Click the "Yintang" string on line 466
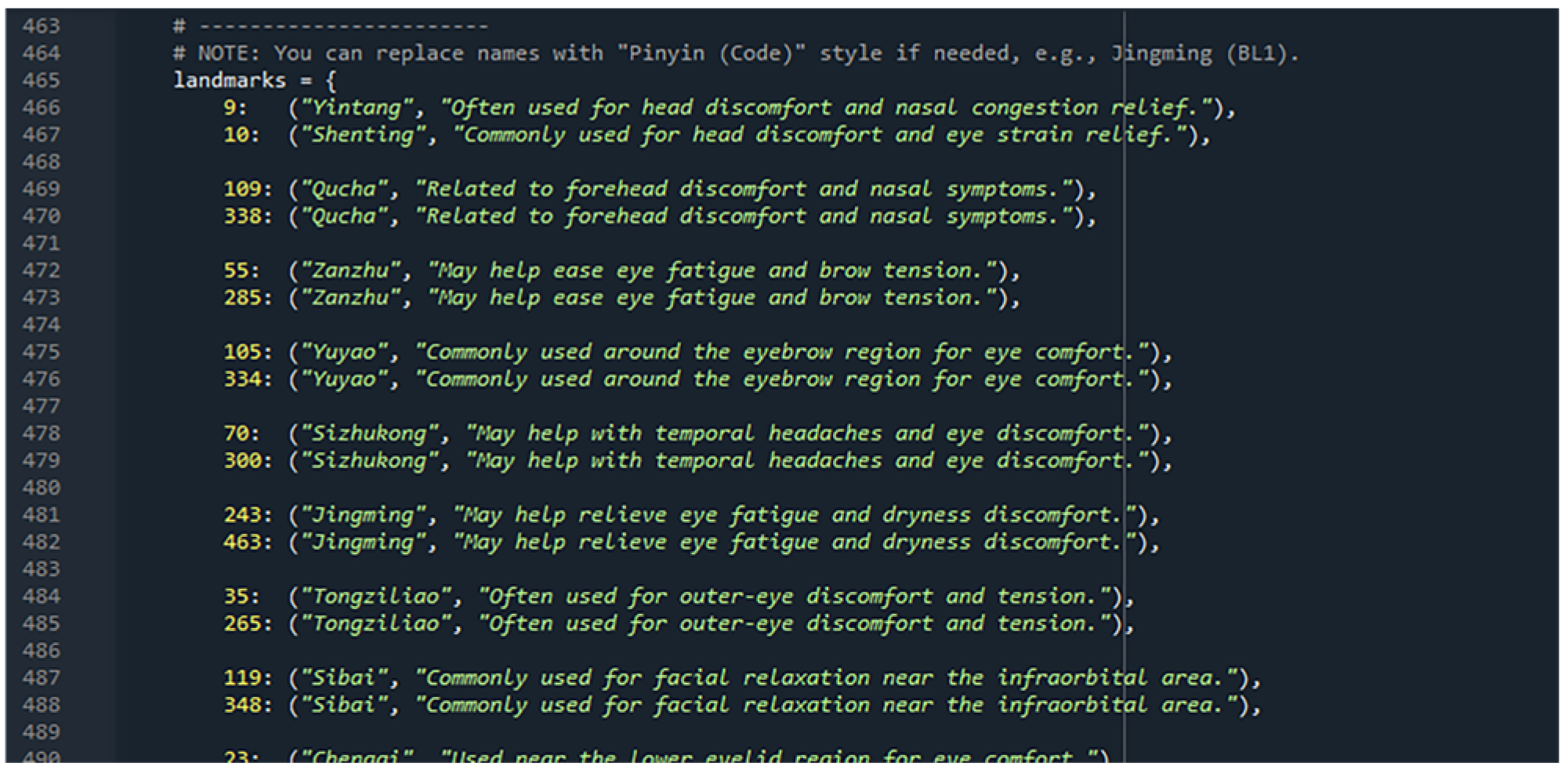This screenshot has width=1568, height=773. coord(357,108)
